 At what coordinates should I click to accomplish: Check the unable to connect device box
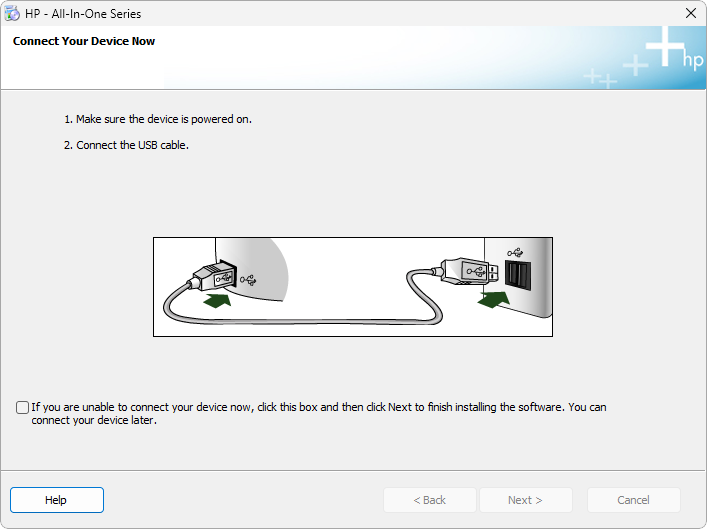22,408
